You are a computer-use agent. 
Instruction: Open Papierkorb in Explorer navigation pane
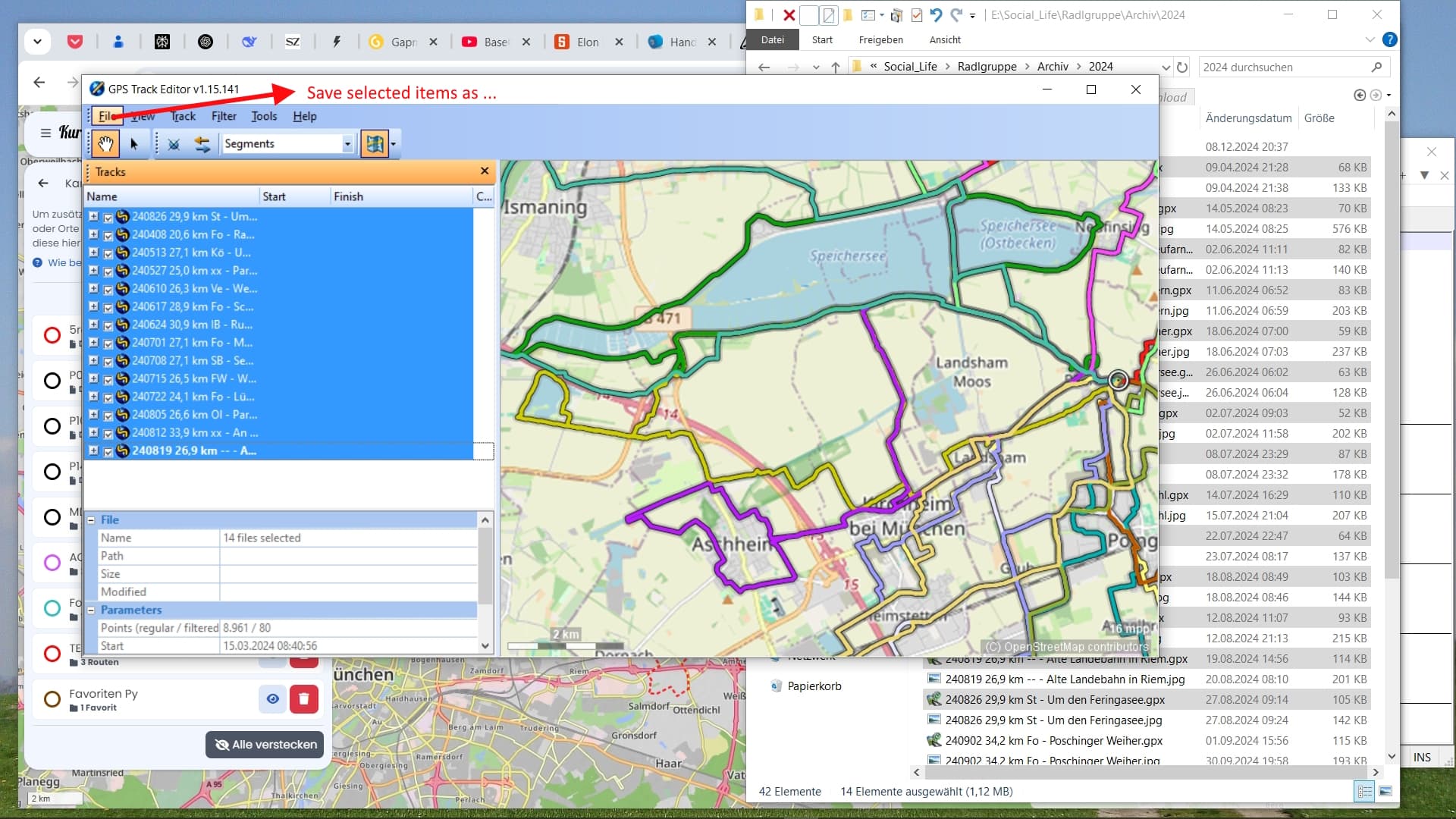(814, 686)
